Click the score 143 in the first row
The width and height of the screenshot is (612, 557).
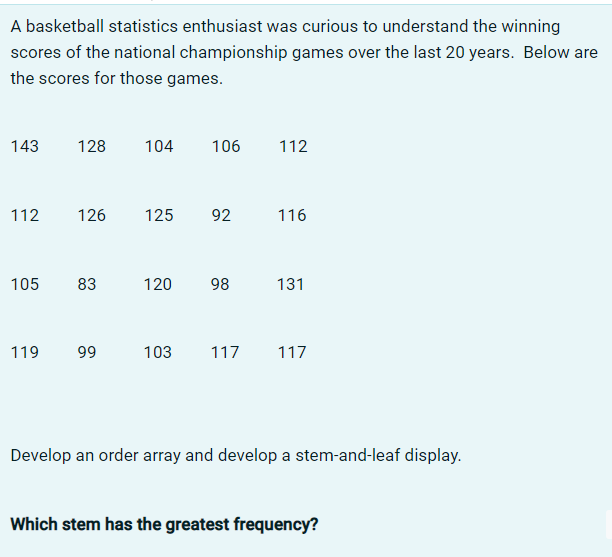[25, 146]
